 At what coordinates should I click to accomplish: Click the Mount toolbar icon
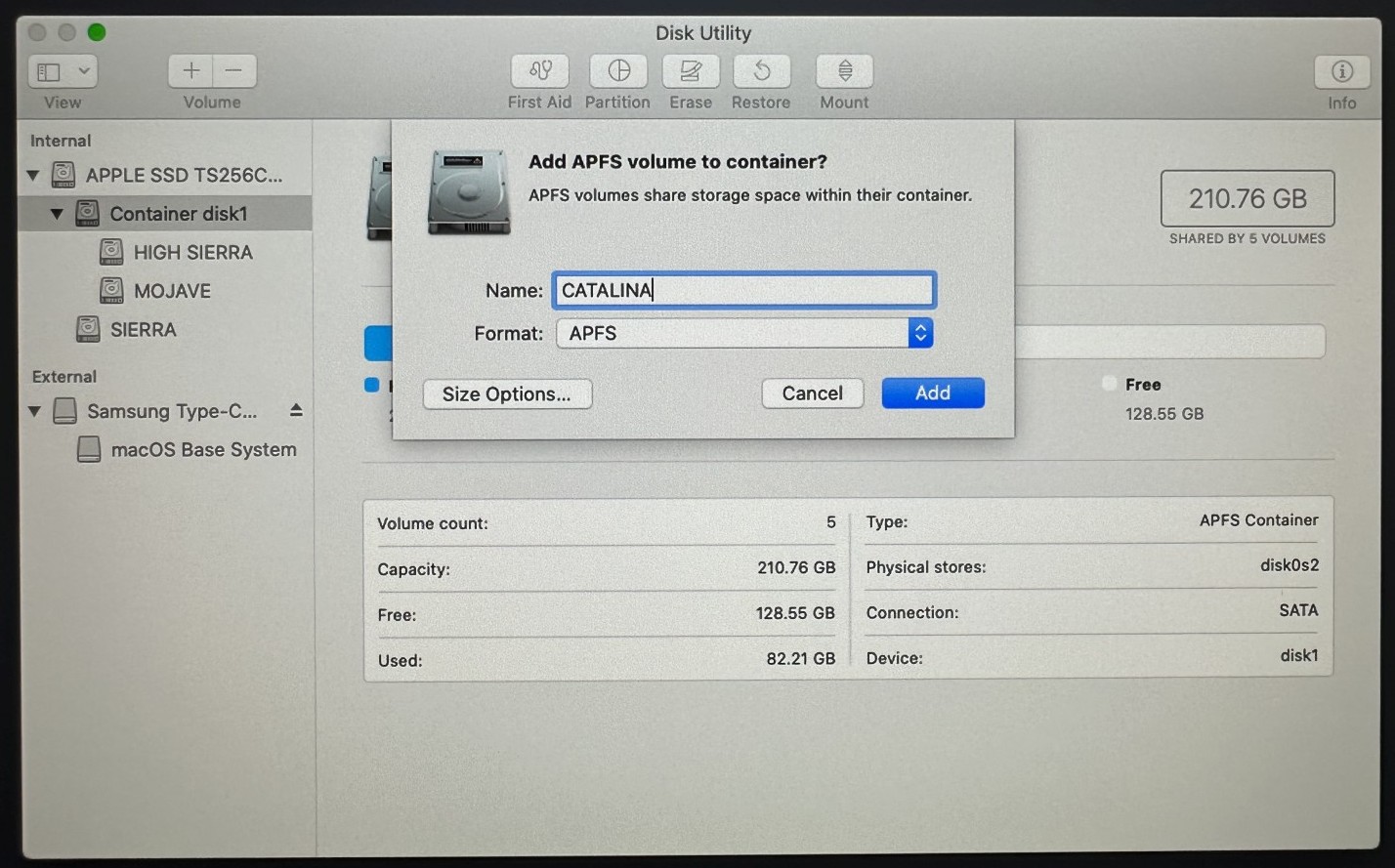pos(844,71)
